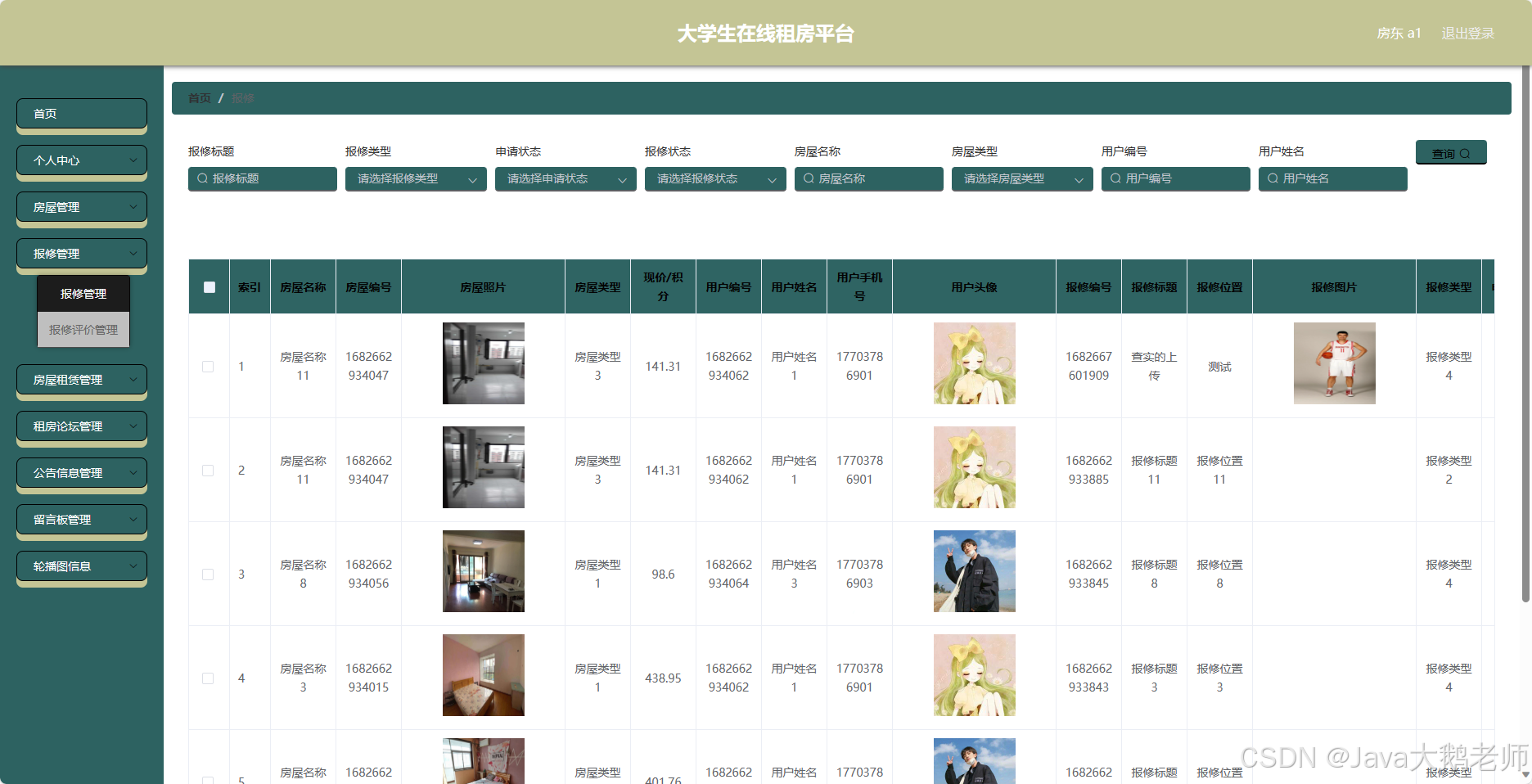This screenshot has height=784, width=1532.
Task: Click the 用户手机号 column header
Action: click(x=859, y=286)
